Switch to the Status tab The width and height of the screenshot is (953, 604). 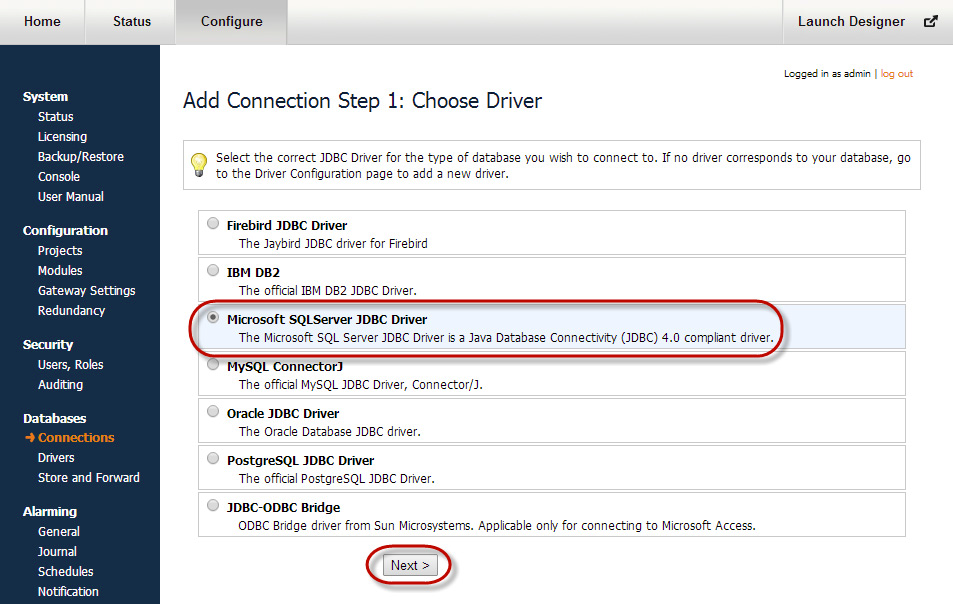click(x=132, y=22)
